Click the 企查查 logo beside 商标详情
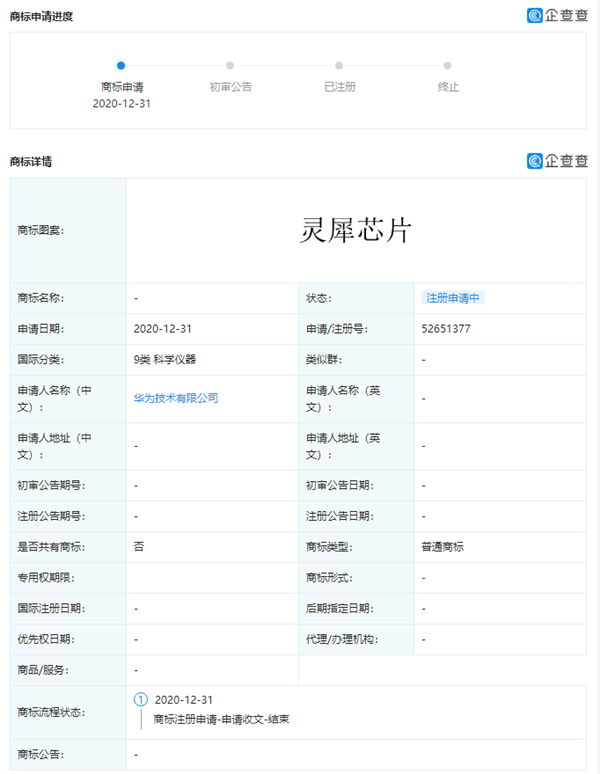 click(557, 161)
